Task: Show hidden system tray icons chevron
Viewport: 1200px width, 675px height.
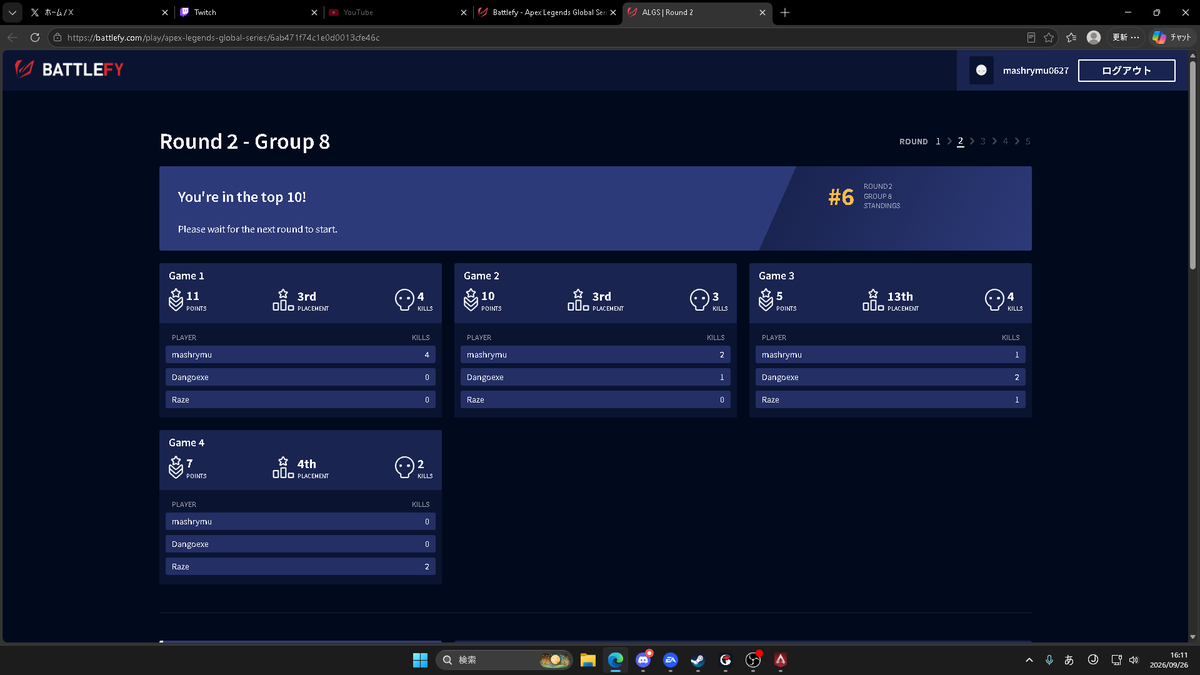Action: click(x=1029, y=660)
